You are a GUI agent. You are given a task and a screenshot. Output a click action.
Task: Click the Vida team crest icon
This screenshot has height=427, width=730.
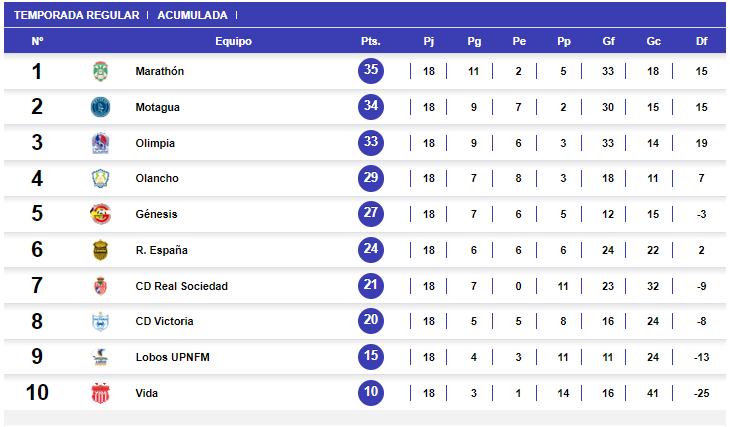(99, 393)
